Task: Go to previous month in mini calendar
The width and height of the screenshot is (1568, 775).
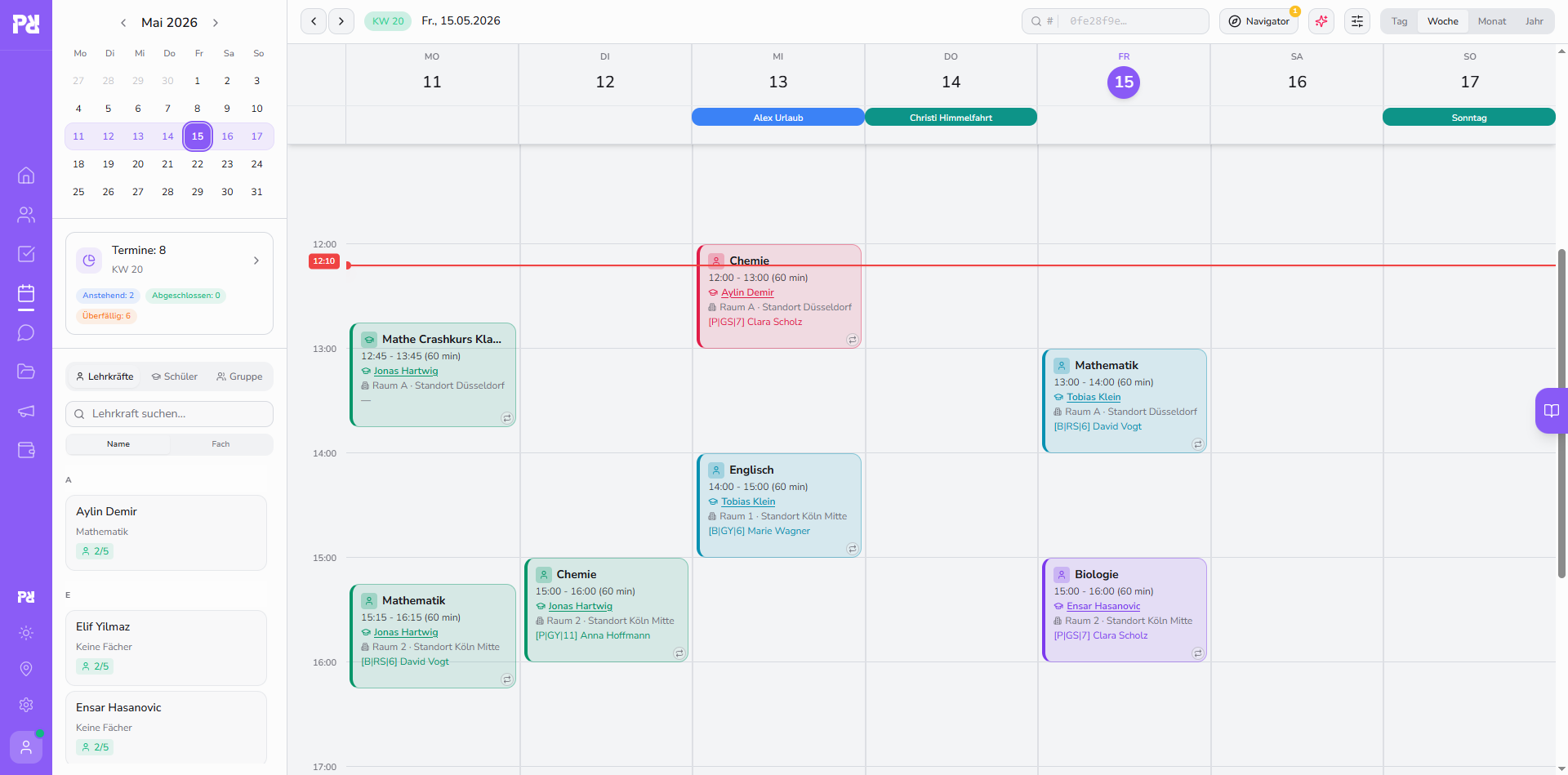Action: click(x=123, y=23)
